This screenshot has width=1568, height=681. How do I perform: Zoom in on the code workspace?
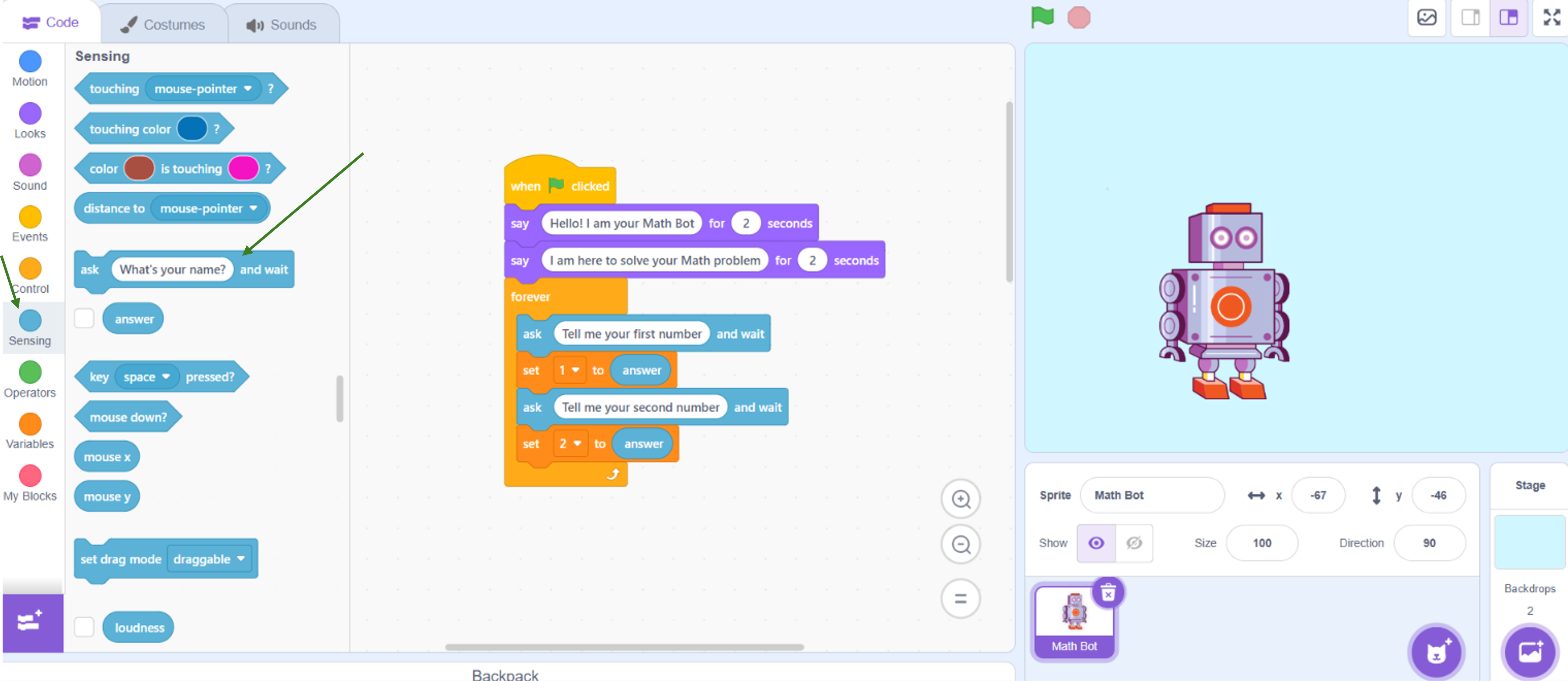coord(961,499)
